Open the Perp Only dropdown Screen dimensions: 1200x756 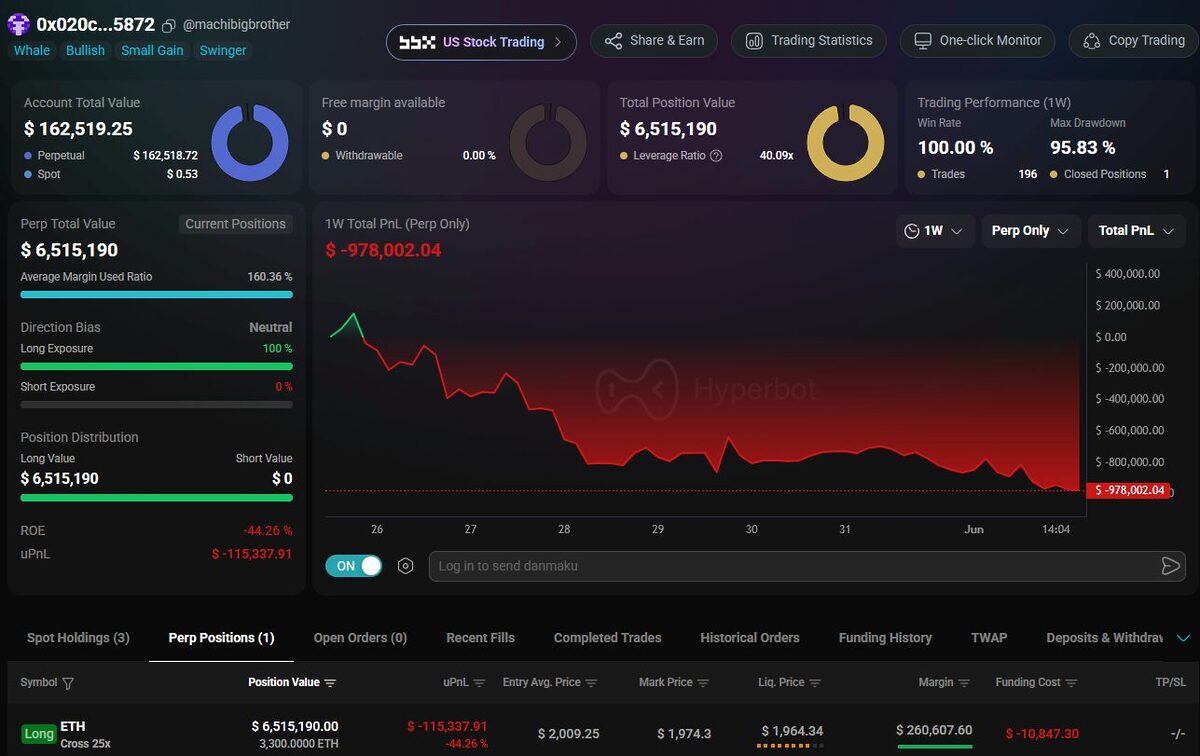point(1031,231)
